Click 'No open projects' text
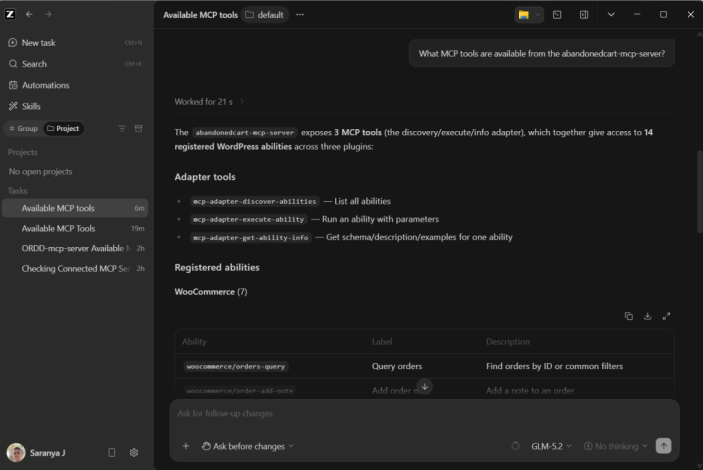 pos(40,172)
